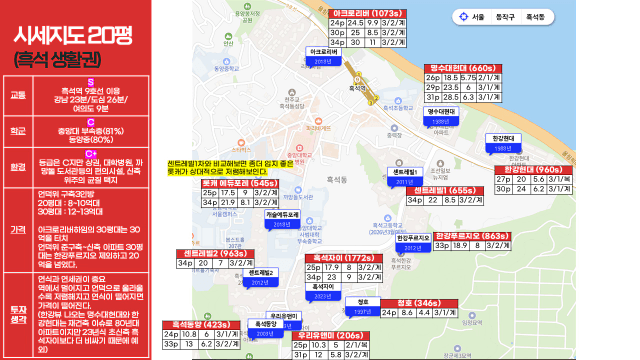
Task: Select the 흑석자이 map marker
Action: (323, 291)
